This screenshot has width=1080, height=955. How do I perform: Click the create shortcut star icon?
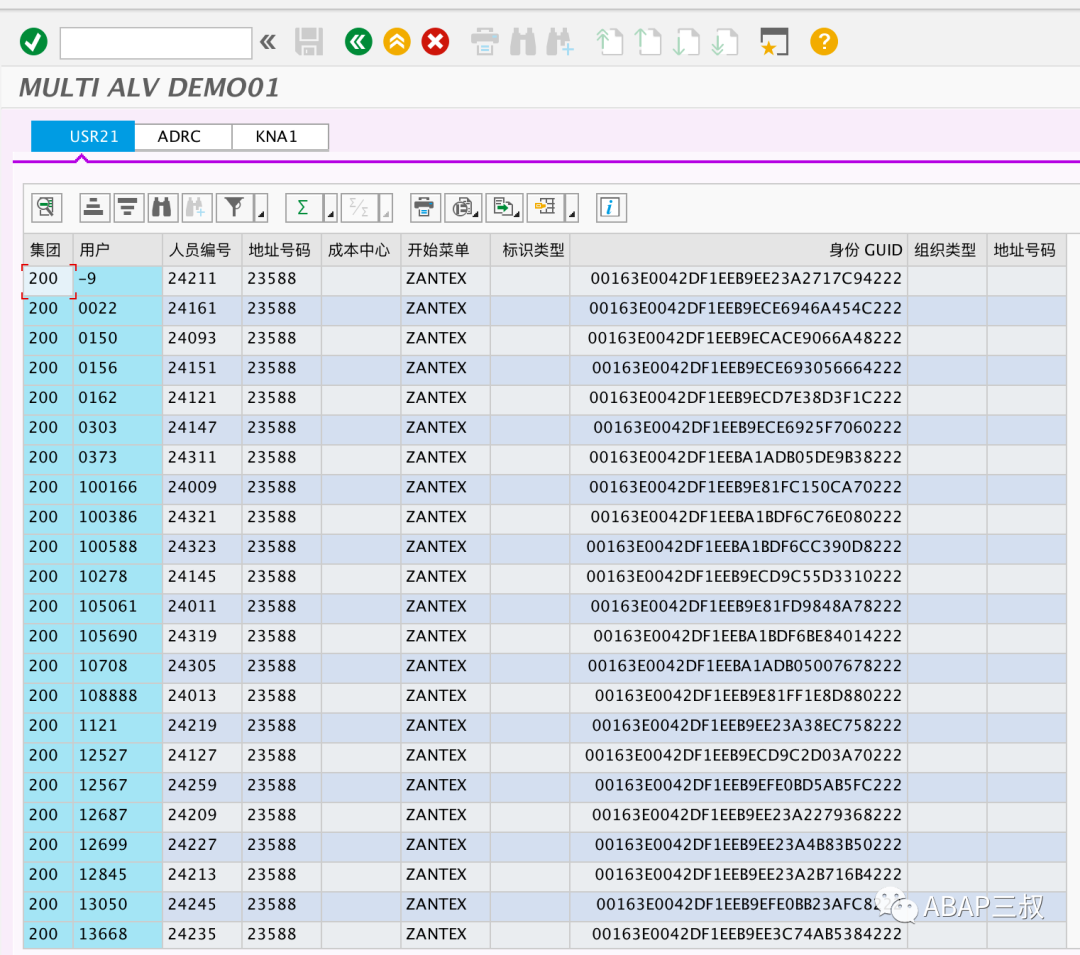[774, 42]
